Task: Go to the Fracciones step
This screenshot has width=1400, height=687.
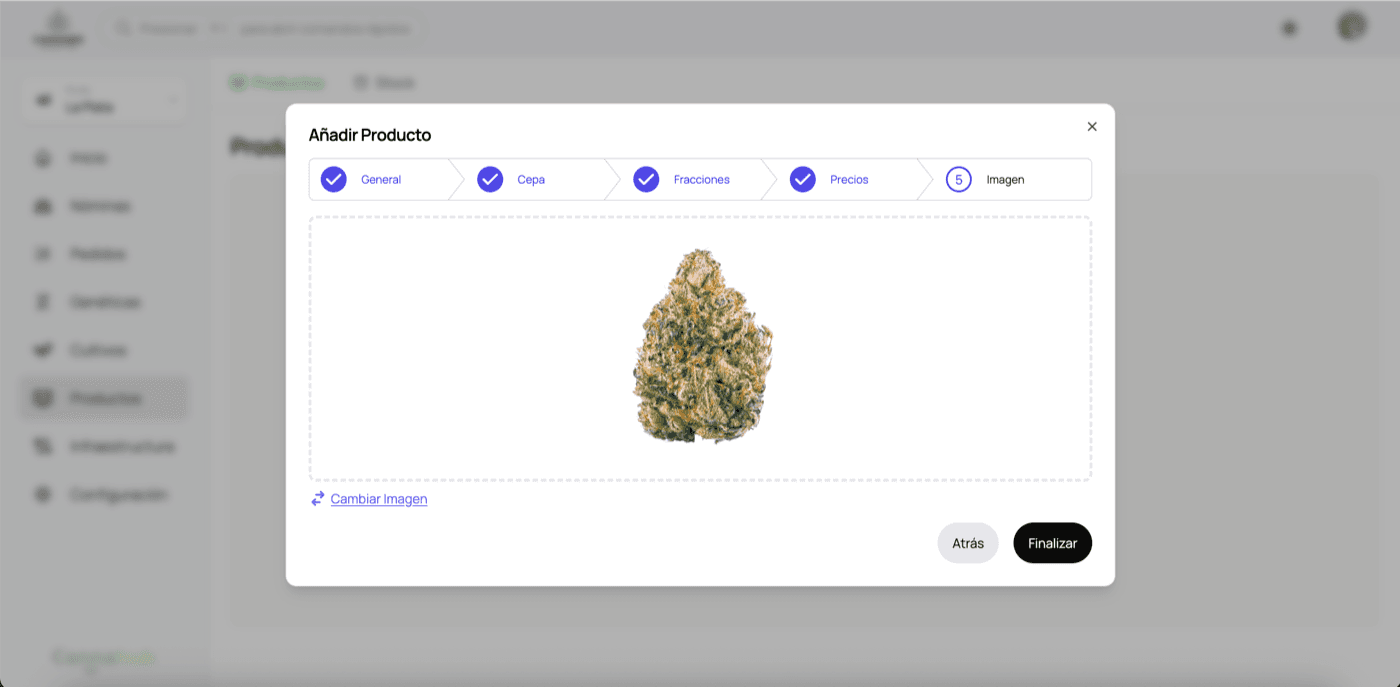Action: [701, 180]
